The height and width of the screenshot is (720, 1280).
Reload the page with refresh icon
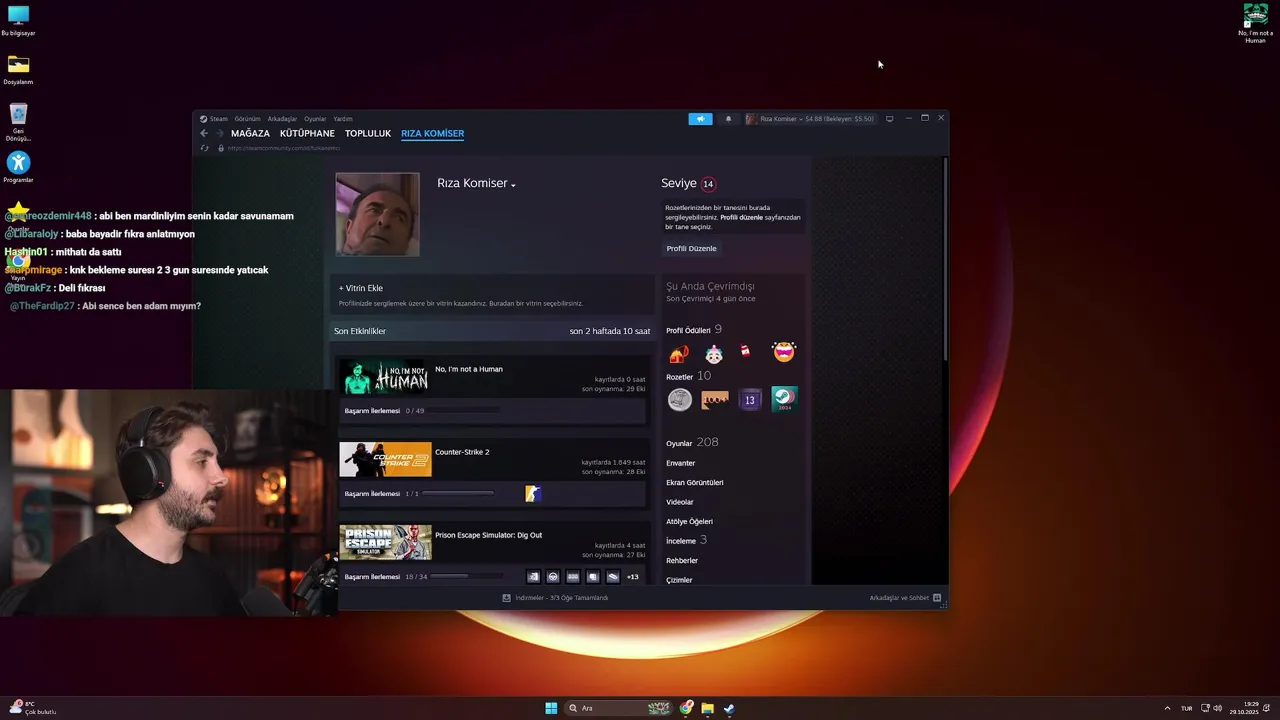pyautogui.click(x=205, y=148)
